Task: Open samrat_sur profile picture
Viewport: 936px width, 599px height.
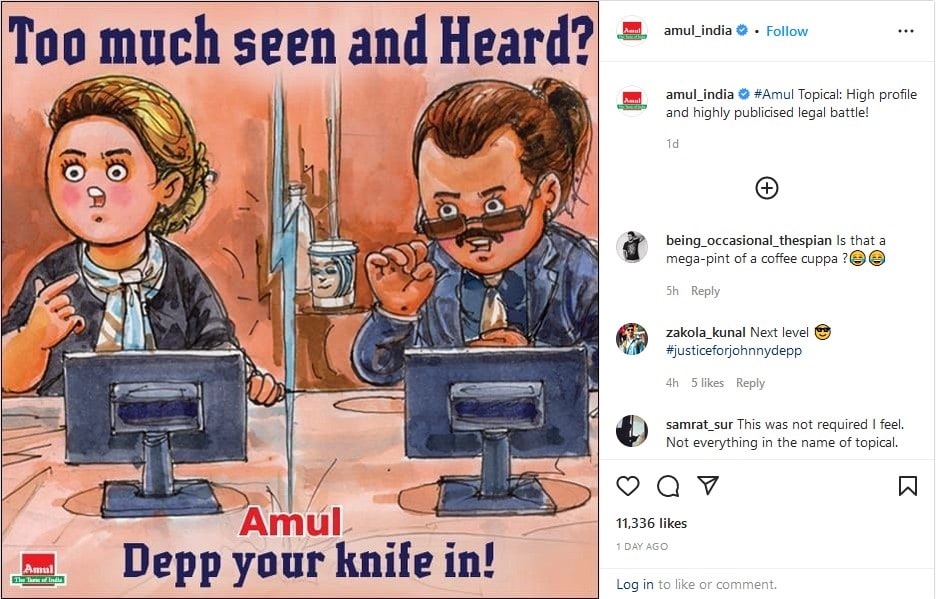Action: [x=632, y=431]
